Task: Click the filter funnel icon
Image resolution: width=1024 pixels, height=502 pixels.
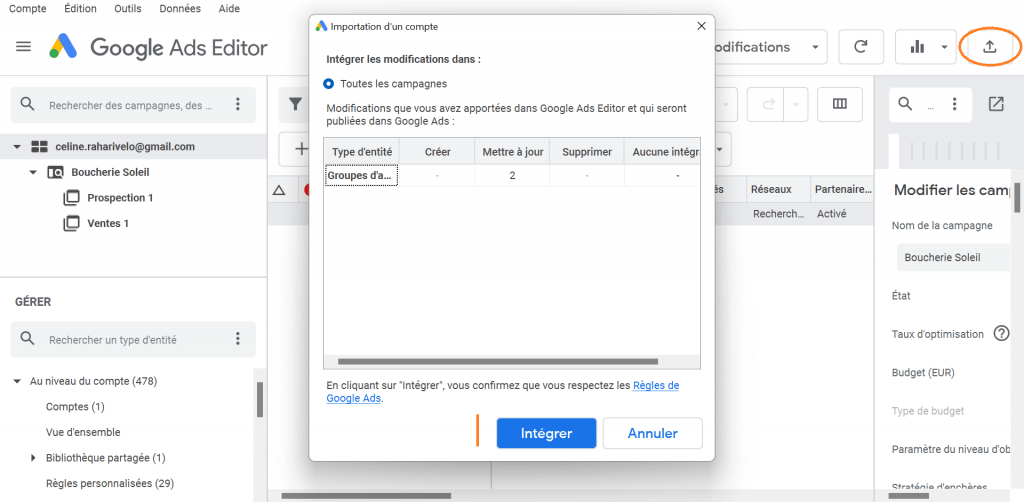Action: pos(295,104)
